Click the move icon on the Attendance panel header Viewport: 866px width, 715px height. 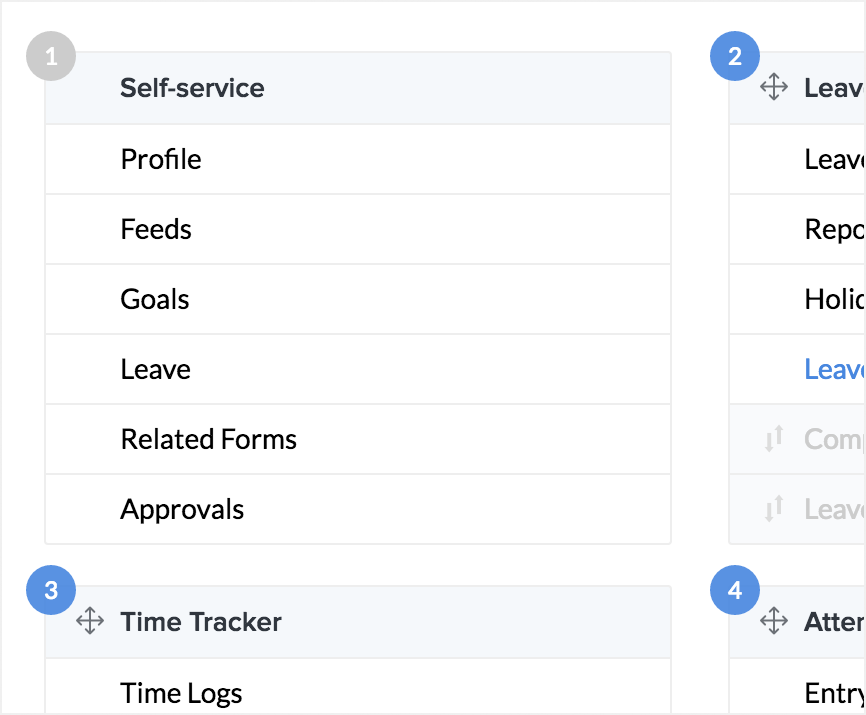(773, 622)
